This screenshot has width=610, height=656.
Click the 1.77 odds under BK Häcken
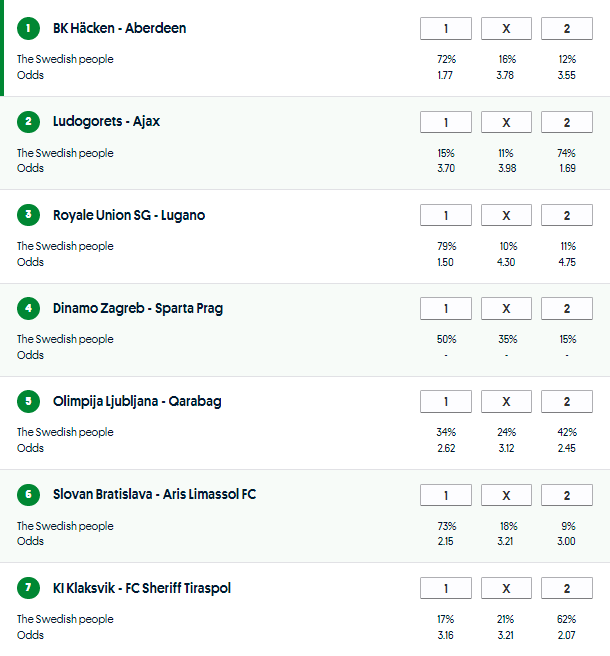pyautogui.click(x=446, y=75)
